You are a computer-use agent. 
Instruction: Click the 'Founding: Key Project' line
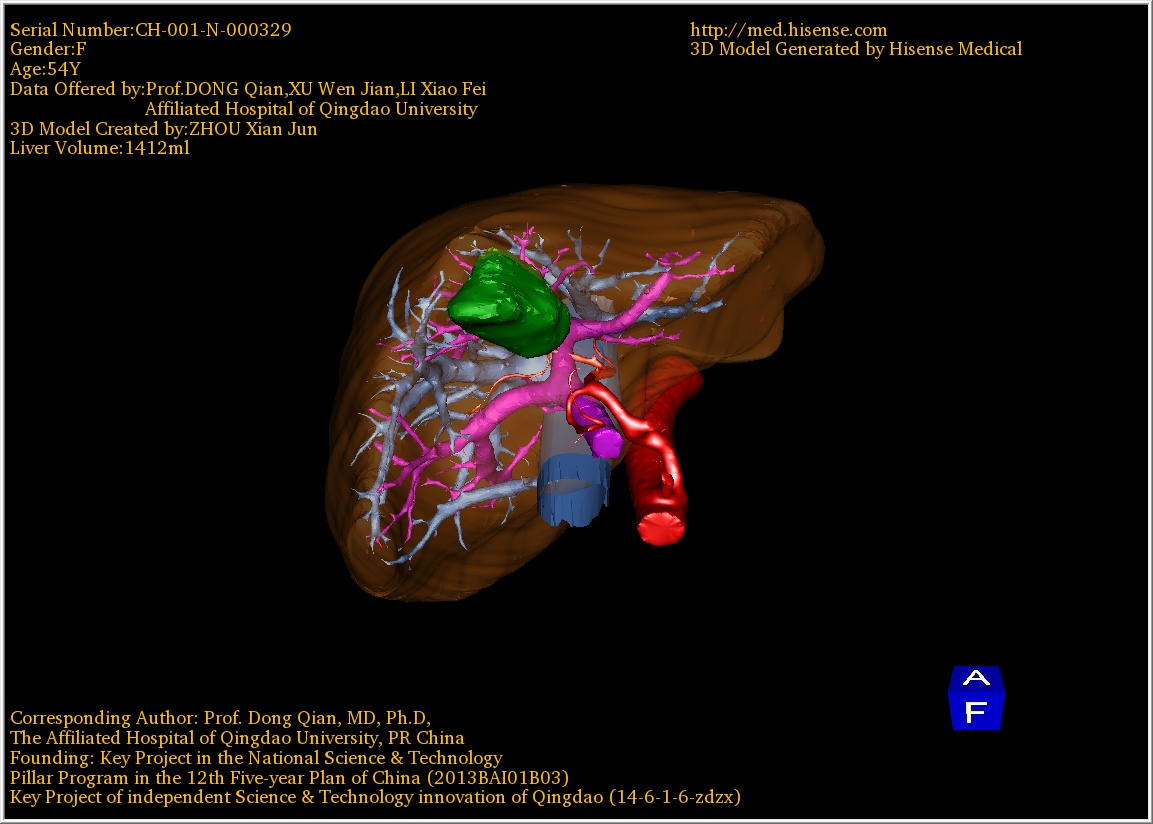(256, 758)
